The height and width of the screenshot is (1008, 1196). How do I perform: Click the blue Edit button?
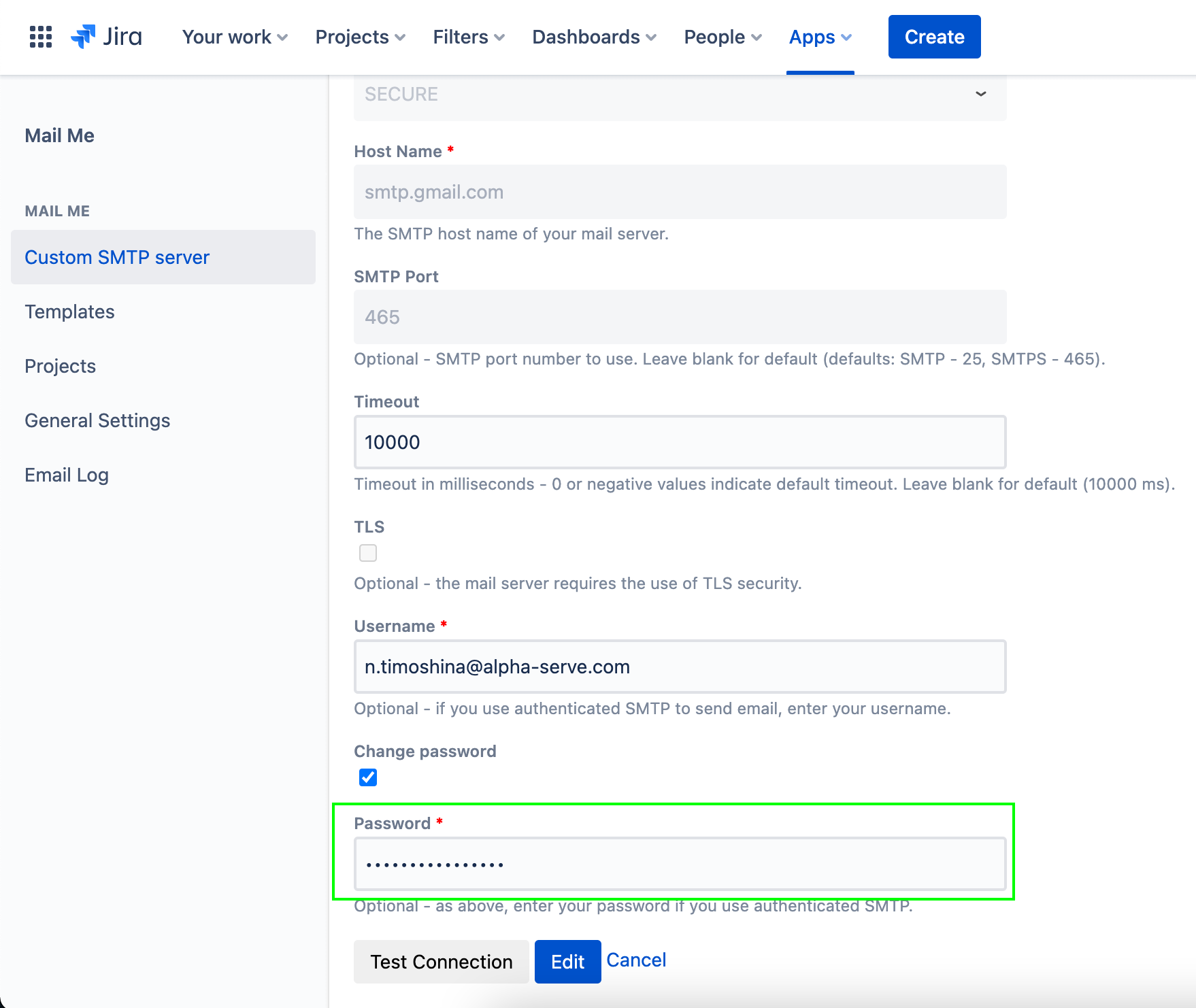tap(567, 961)
